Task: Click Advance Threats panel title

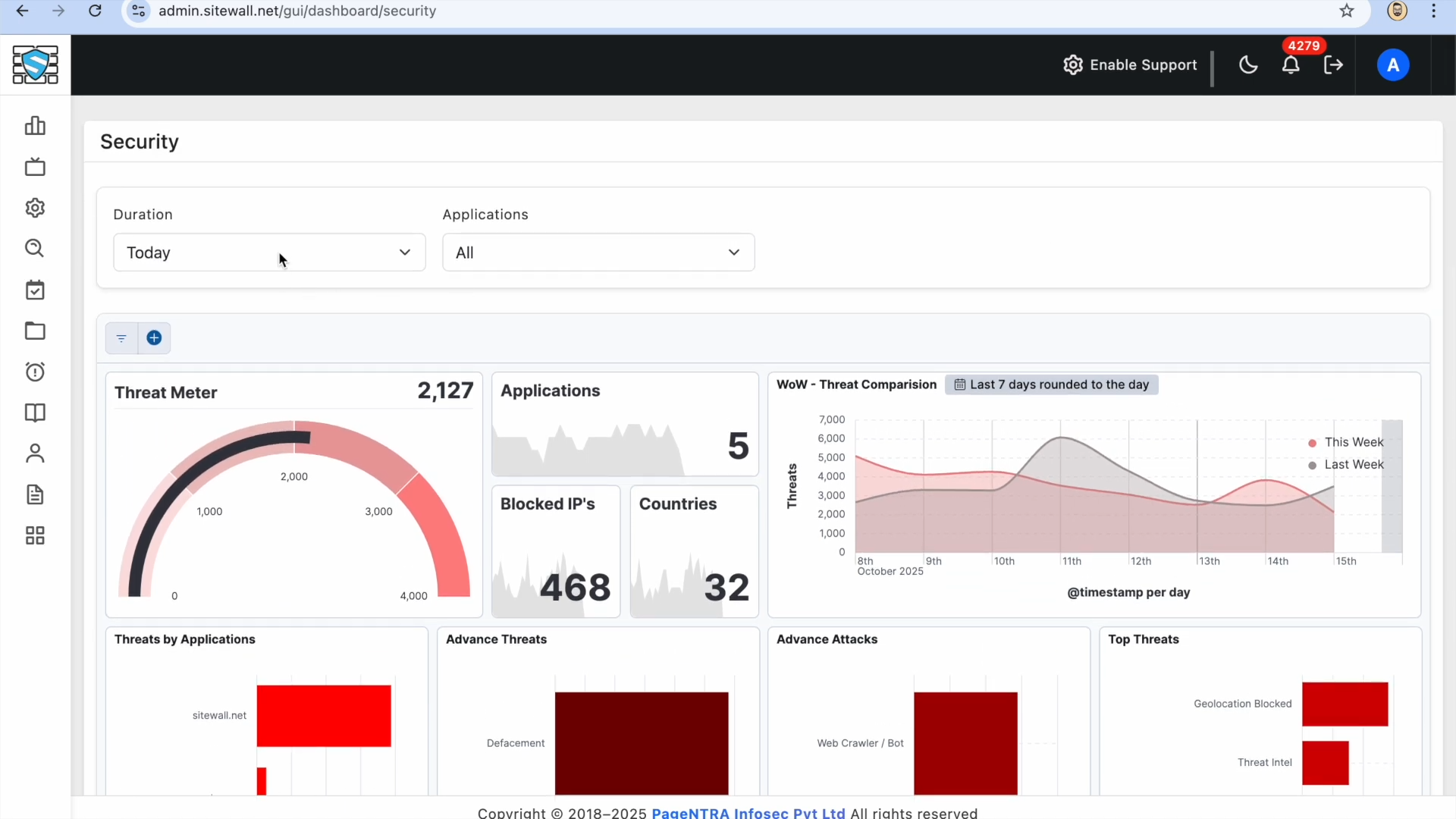Action: 496,639
